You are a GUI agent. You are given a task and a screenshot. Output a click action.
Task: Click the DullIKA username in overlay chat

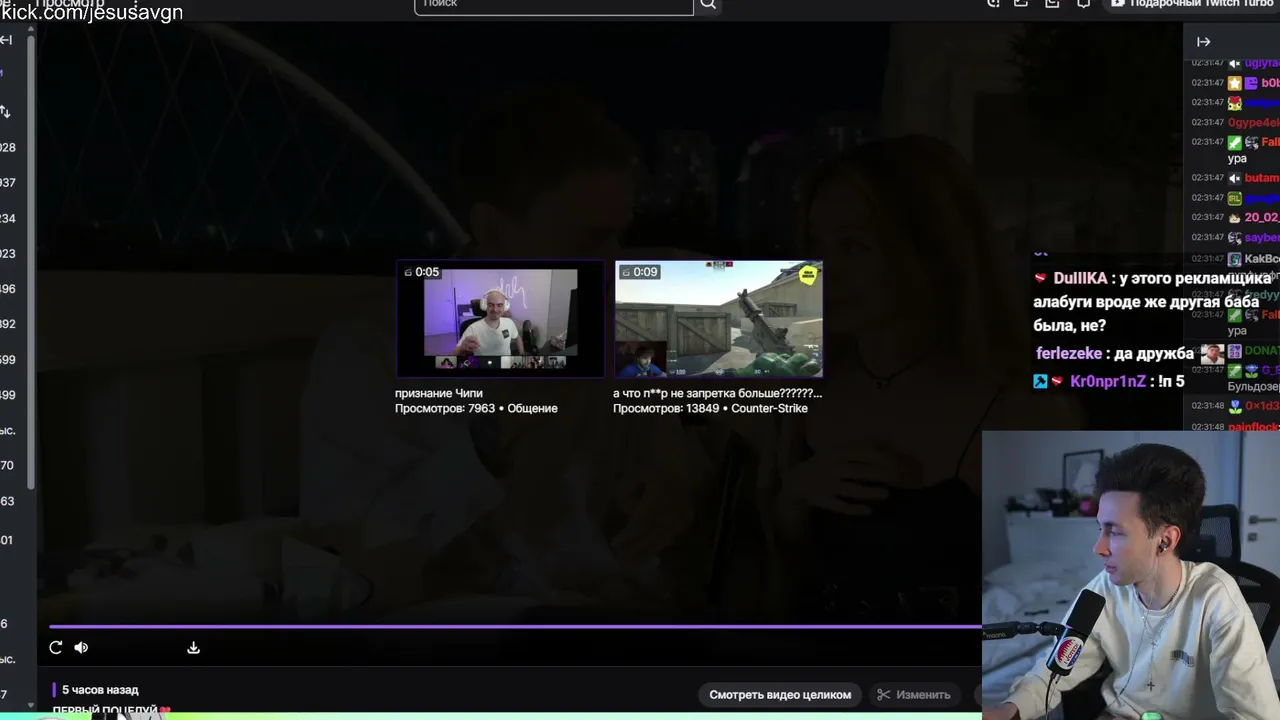click(1080, 279)
